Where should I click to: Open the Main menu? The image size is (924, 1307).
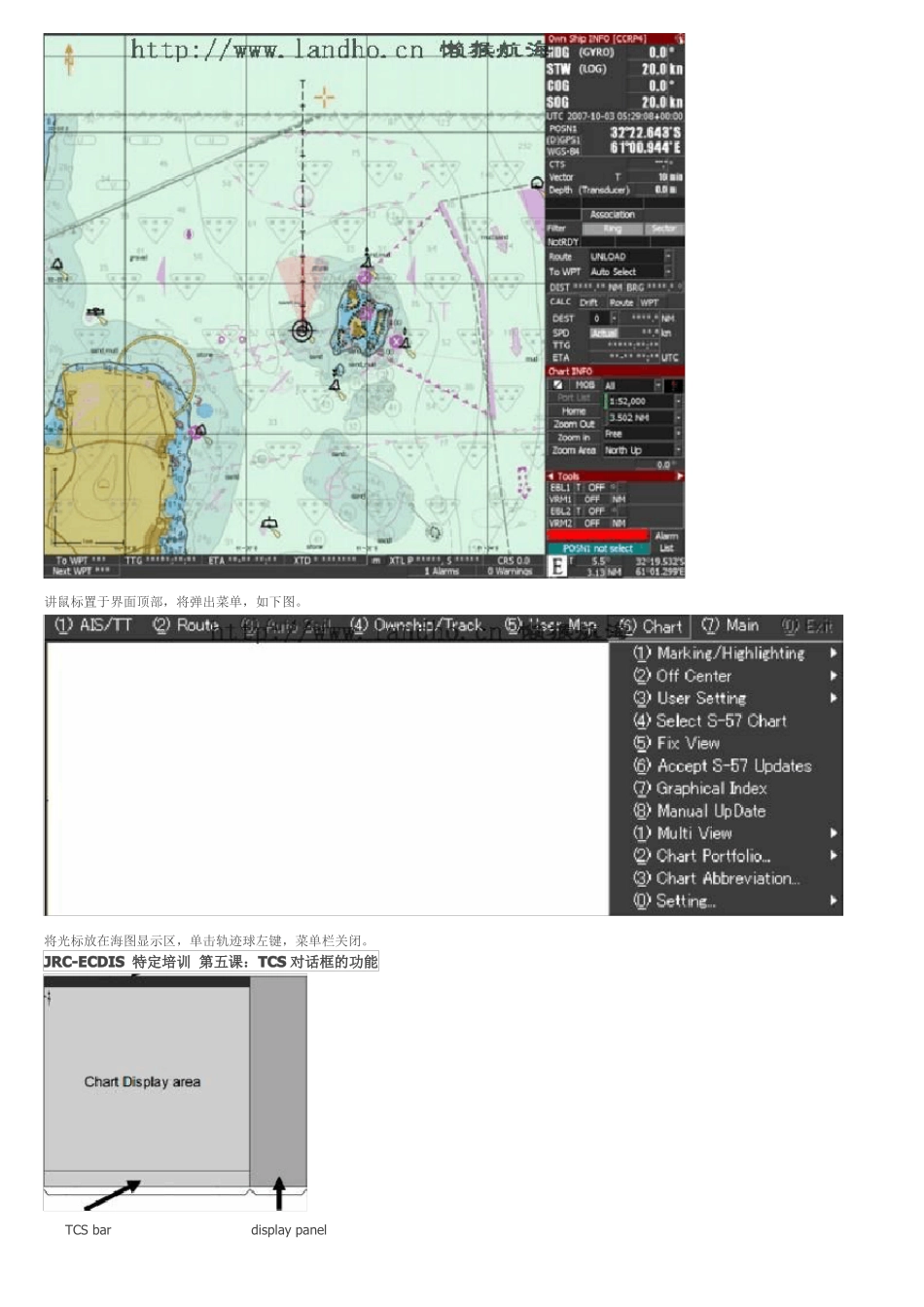pos(729,625)
